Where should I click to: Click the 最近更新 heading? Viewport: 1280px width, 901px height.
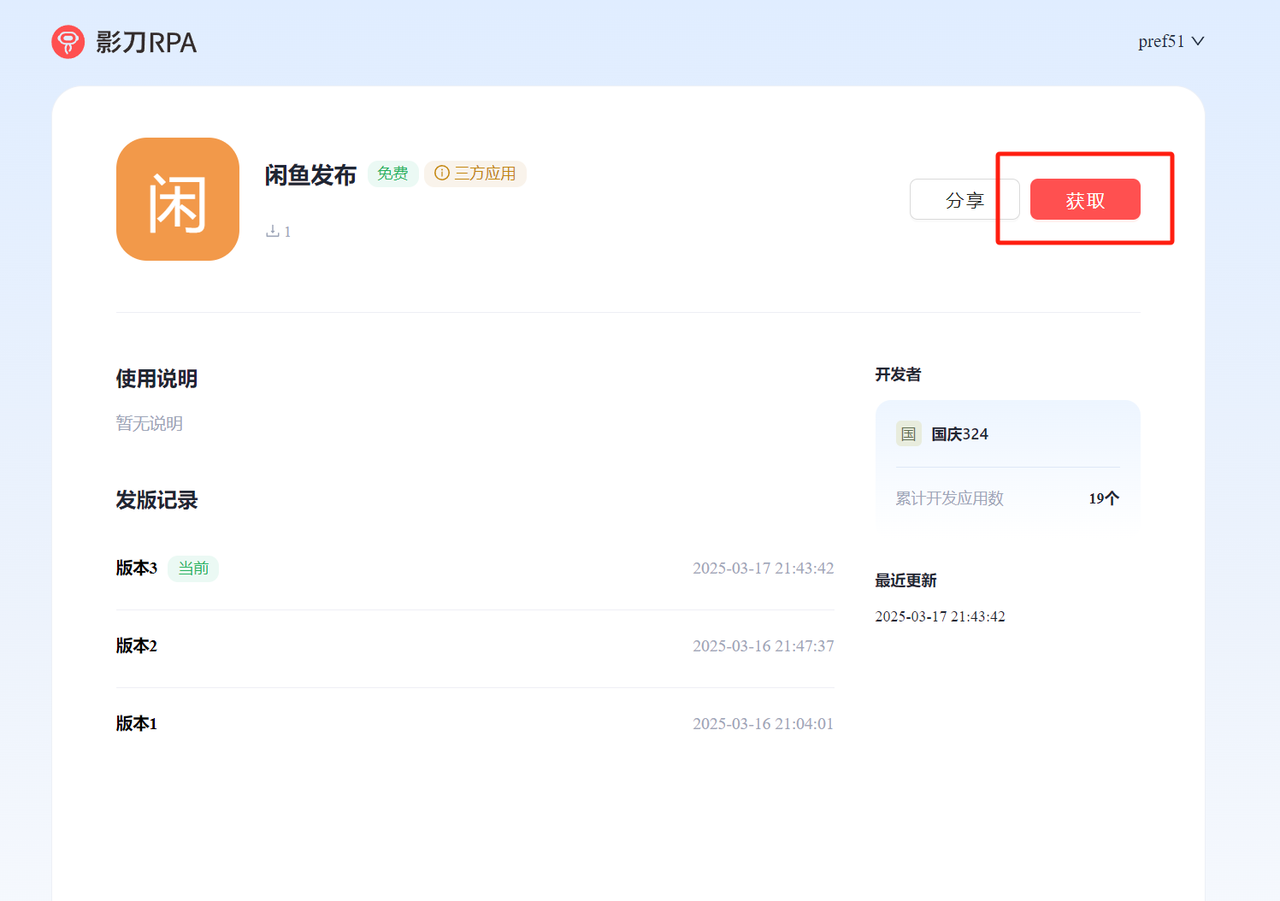tap(906, 580)
